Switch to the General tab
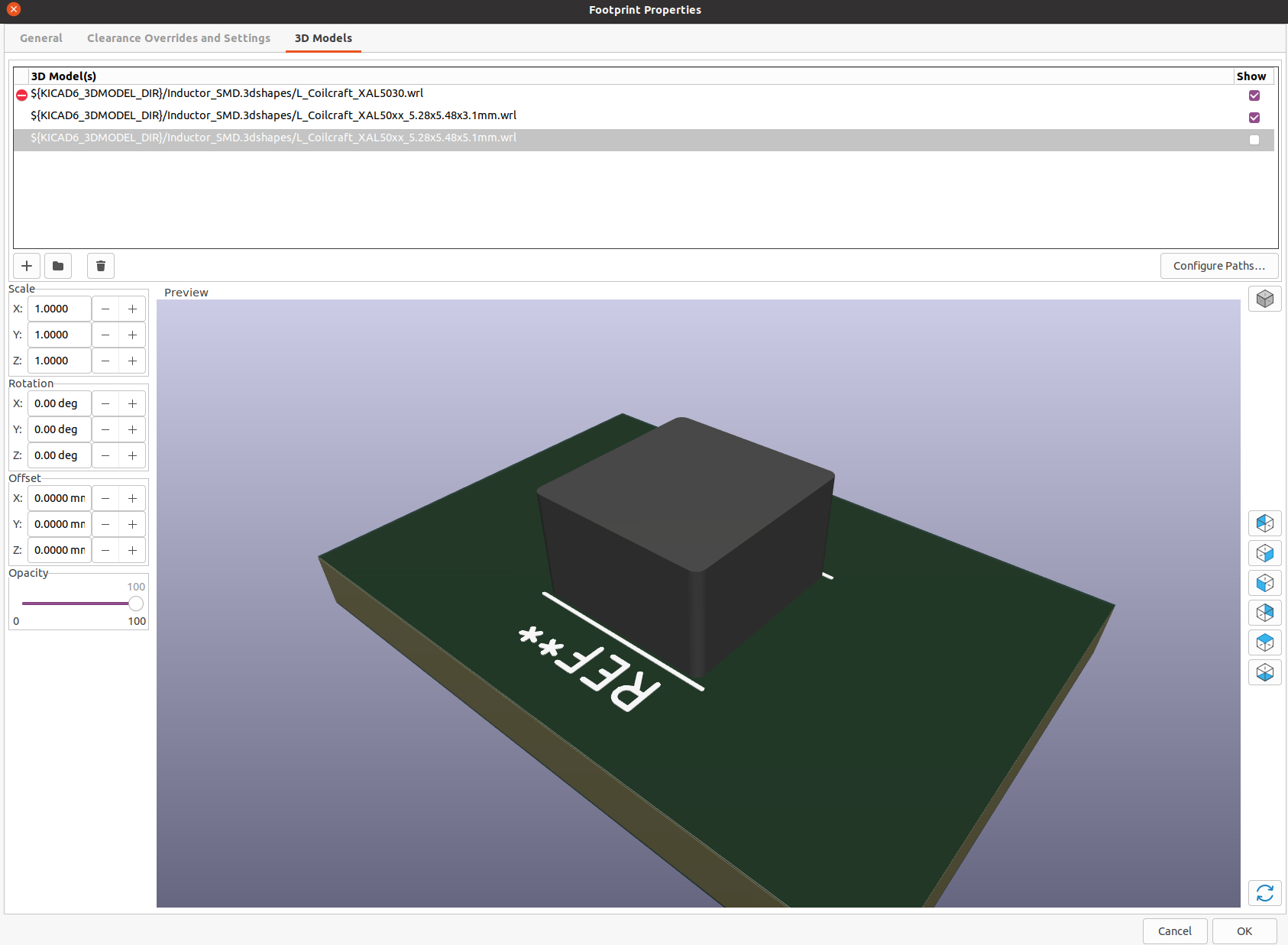 (x=41, y=38)
